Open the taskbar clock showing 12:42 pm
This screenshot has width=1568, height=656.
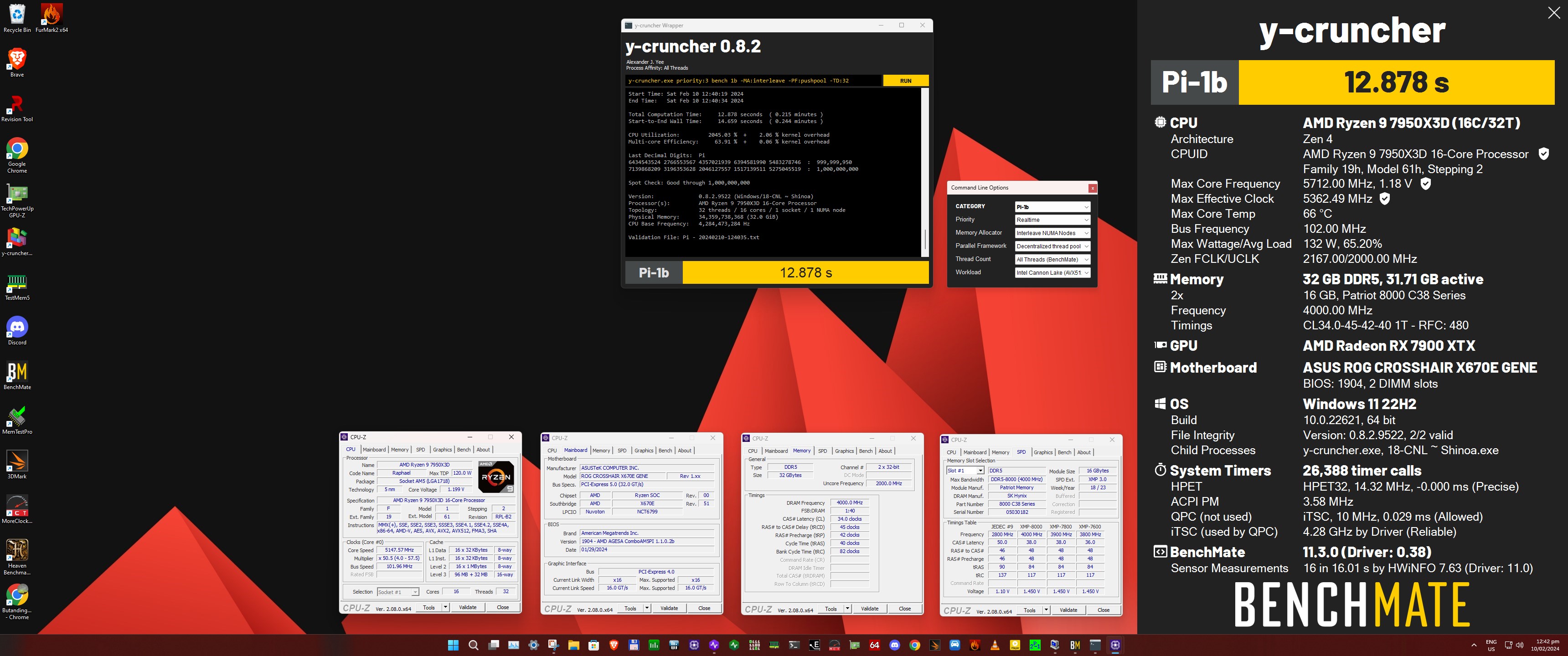pos(1547,645)
